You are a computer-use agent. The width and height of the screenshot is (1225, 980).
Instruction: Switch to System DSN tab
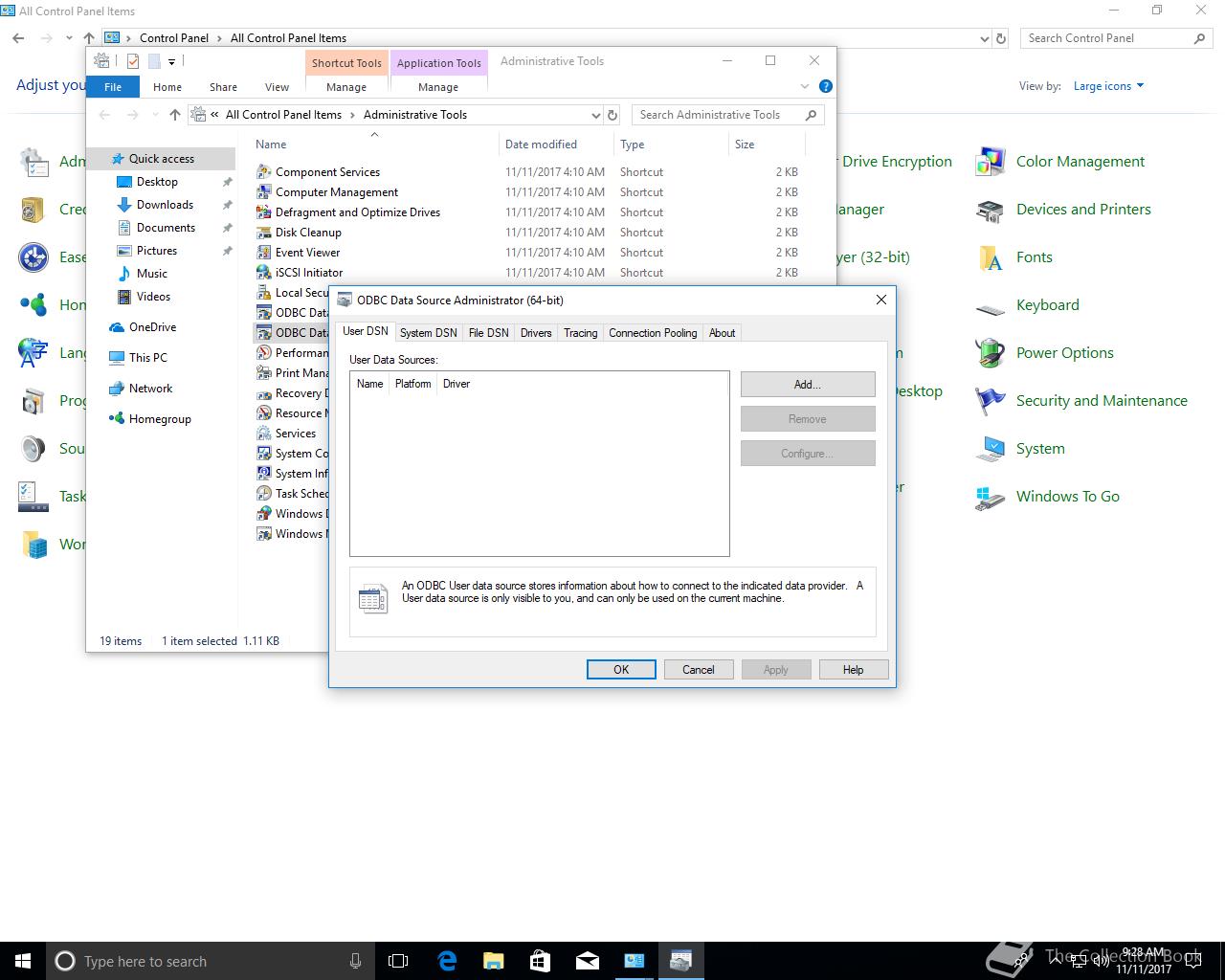click(428, 333)
